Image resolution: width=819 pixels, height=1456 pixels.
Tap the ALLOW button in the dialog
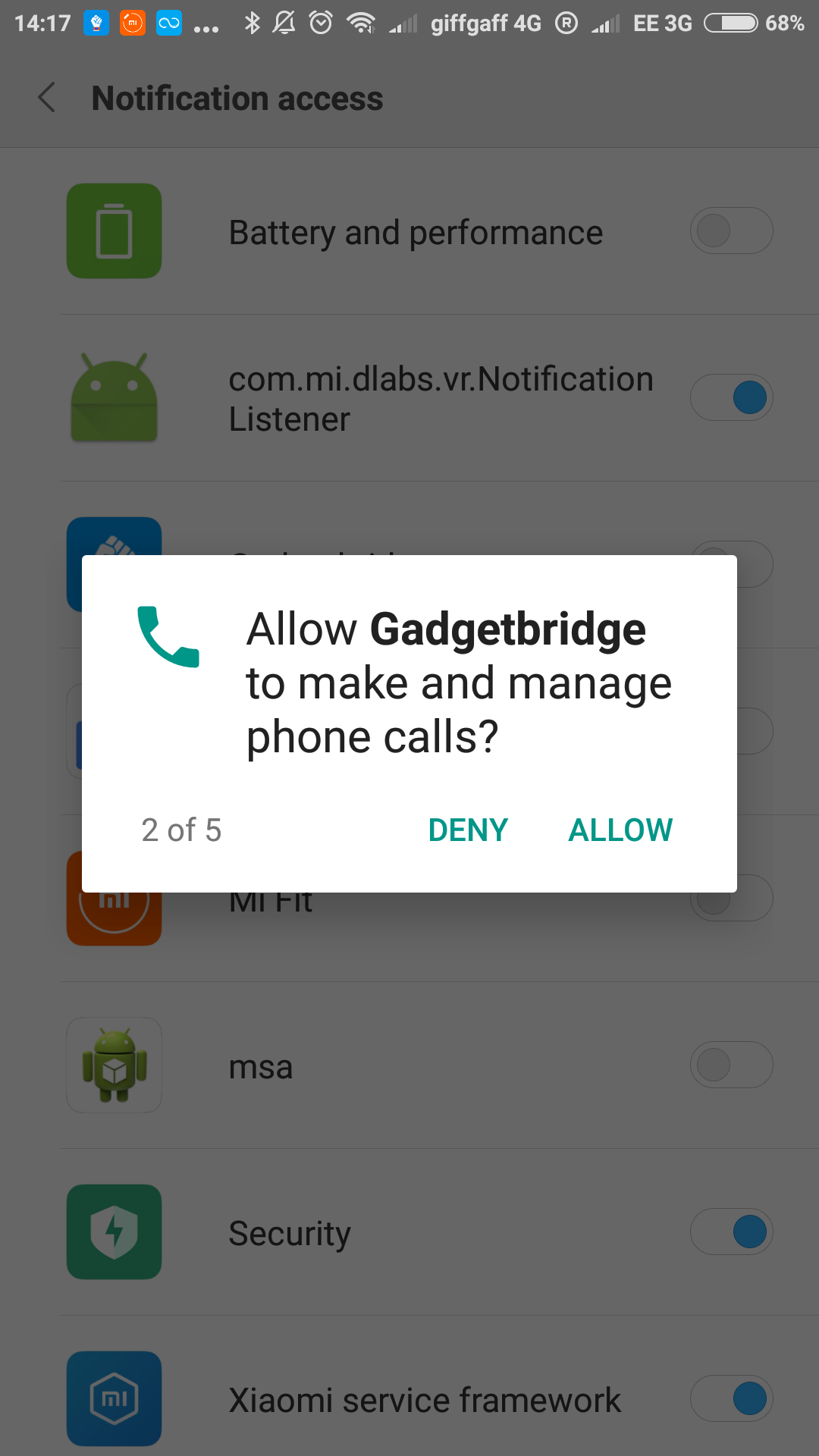tap(620, 830)
